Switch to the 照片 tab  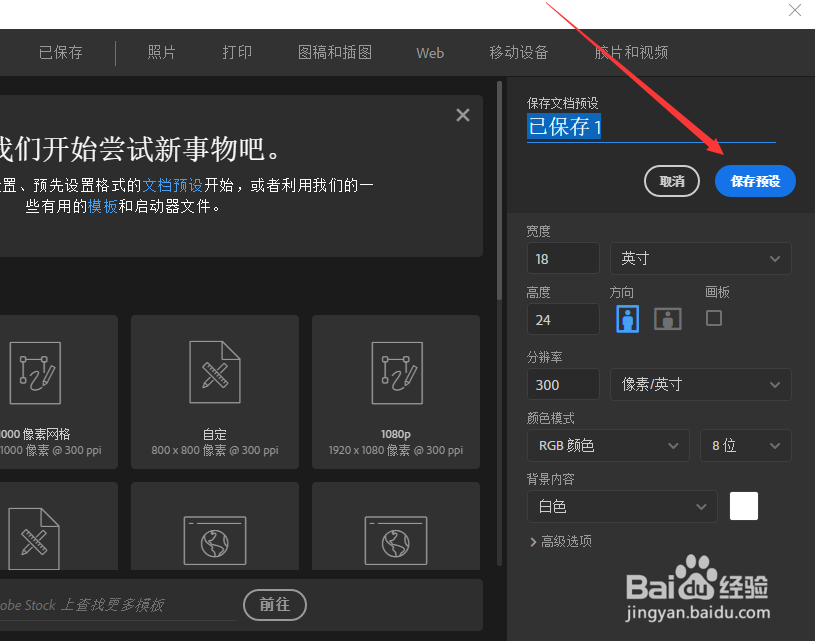(161, 52)
